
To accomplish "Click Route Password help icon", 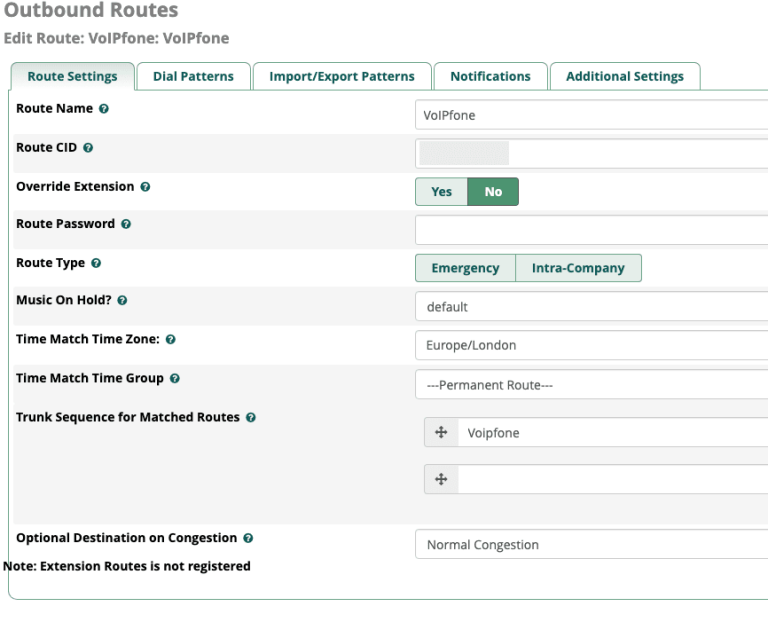I will 125,225.
